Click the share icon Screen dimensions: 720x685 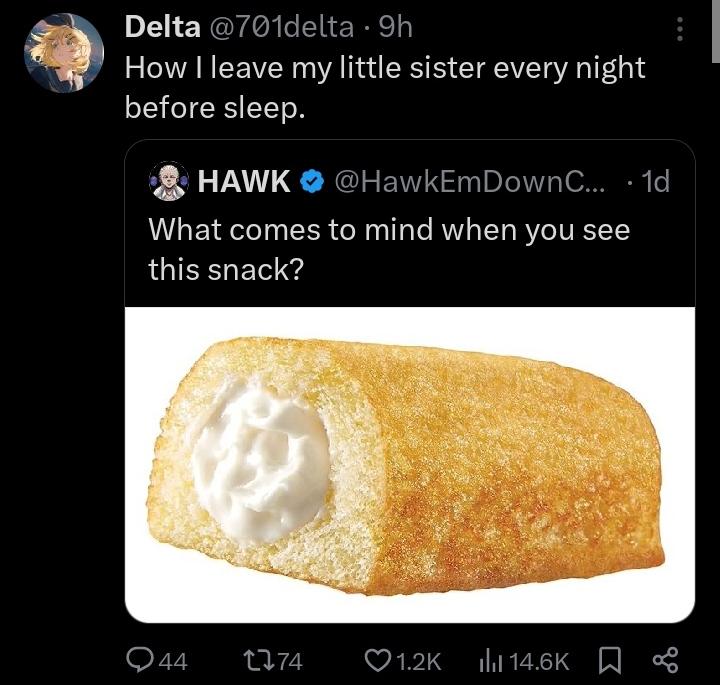[x=665, y=659]
